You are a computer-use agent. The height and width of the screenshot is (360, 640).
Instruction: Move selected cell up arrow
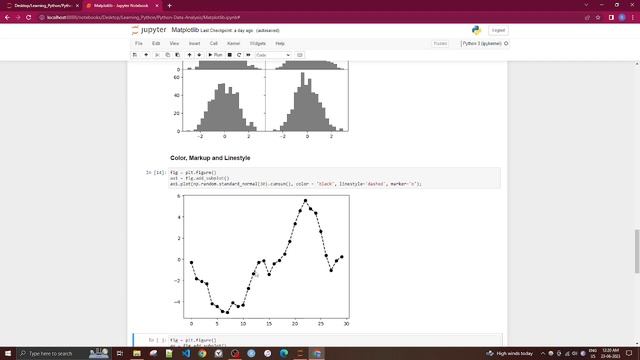coord(189,55)
